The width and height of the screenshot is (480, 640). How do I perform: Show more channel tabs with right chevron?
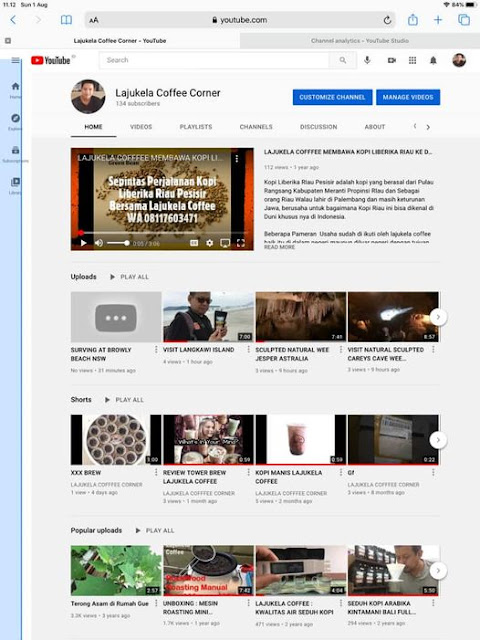[x=428, y=127]
